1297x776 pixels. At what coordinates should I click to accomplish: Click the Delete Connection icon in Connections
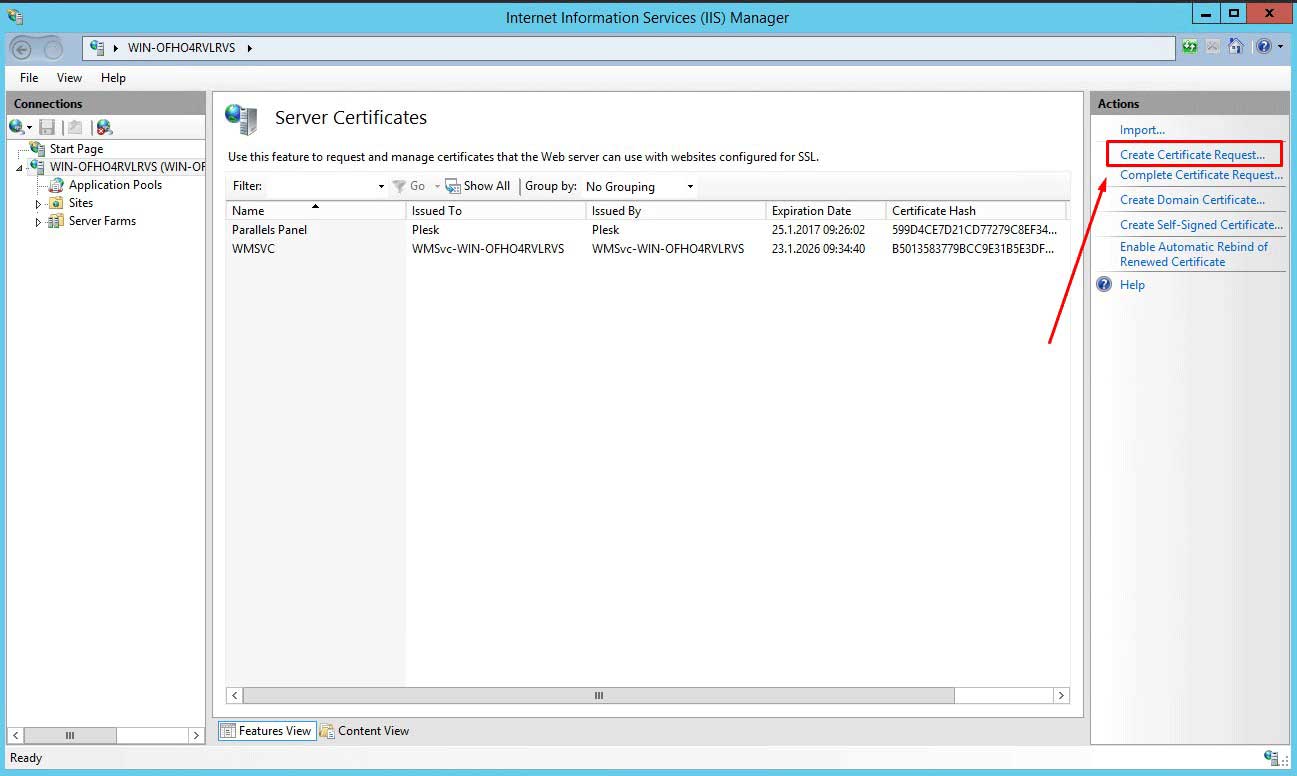coord(103,127)
